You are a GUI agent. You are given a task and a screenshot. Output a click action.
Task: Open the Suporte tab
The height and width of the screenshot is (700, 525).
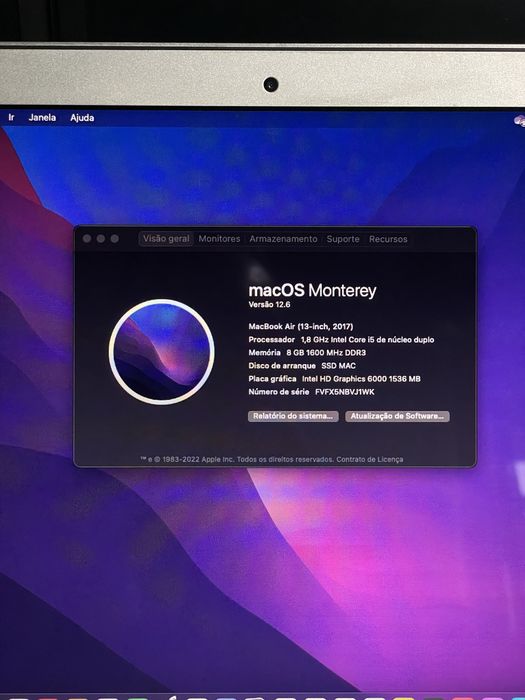click(343, 239)
